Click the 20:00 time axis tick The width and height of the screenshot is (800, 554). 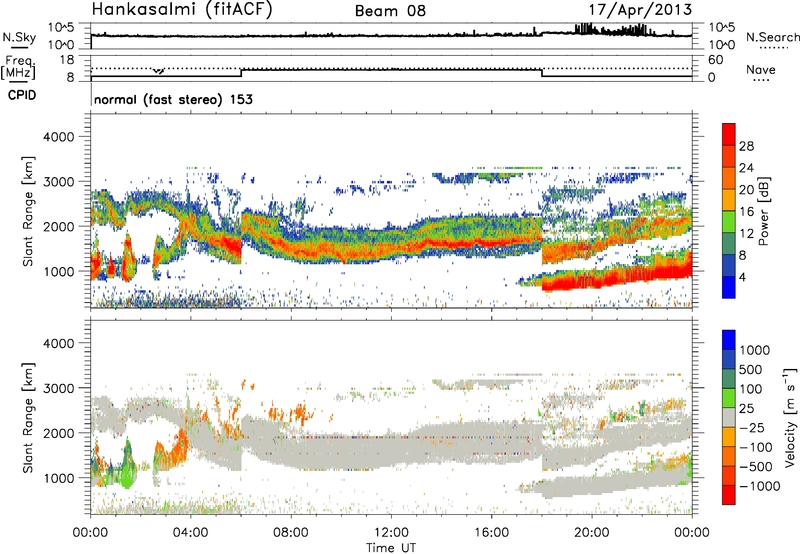click(x=592, y=533)
